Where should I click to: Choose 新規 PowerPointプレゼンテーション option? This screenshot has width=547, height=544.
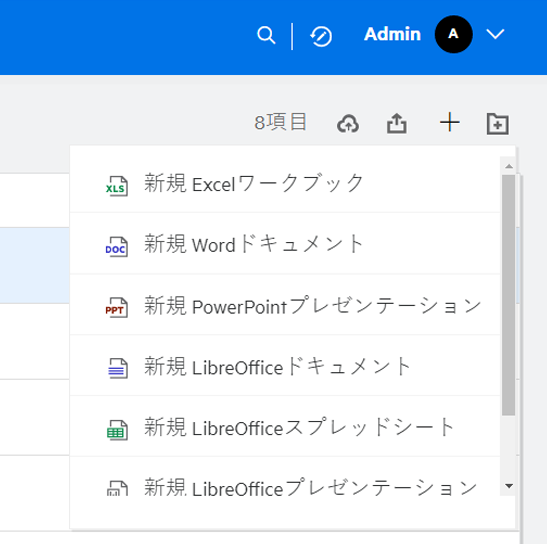pyautogui.click(x=285, y=305)
